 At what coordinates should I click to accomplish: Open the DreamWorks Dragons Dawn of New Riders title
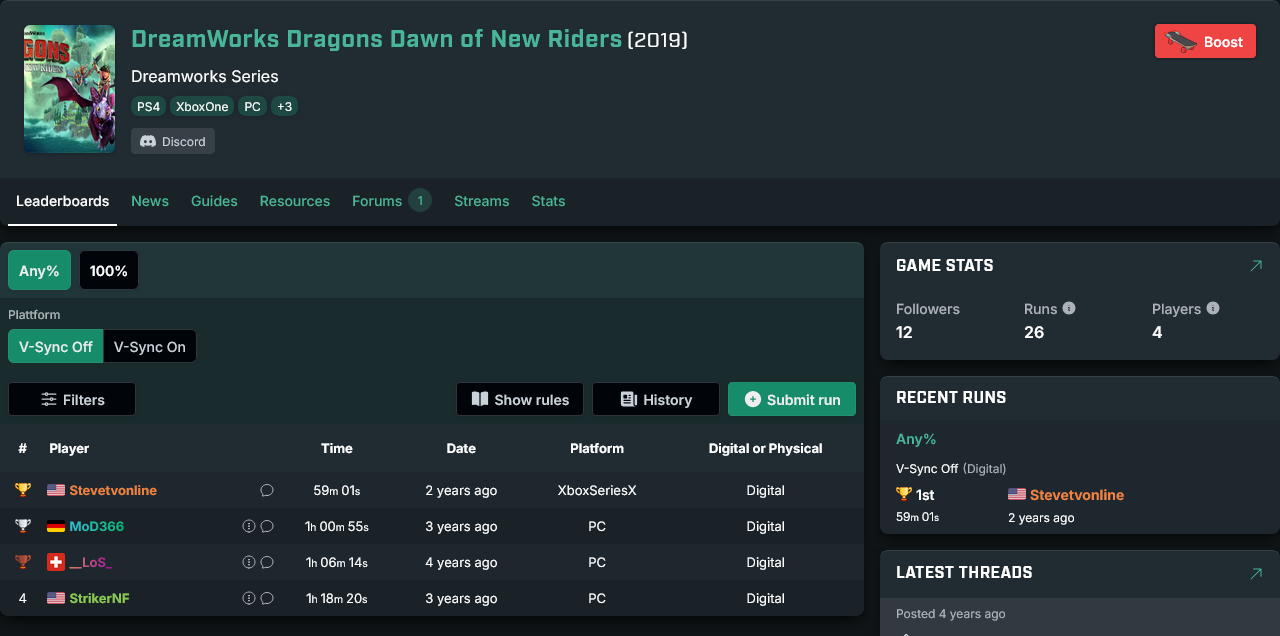point(376,39)
